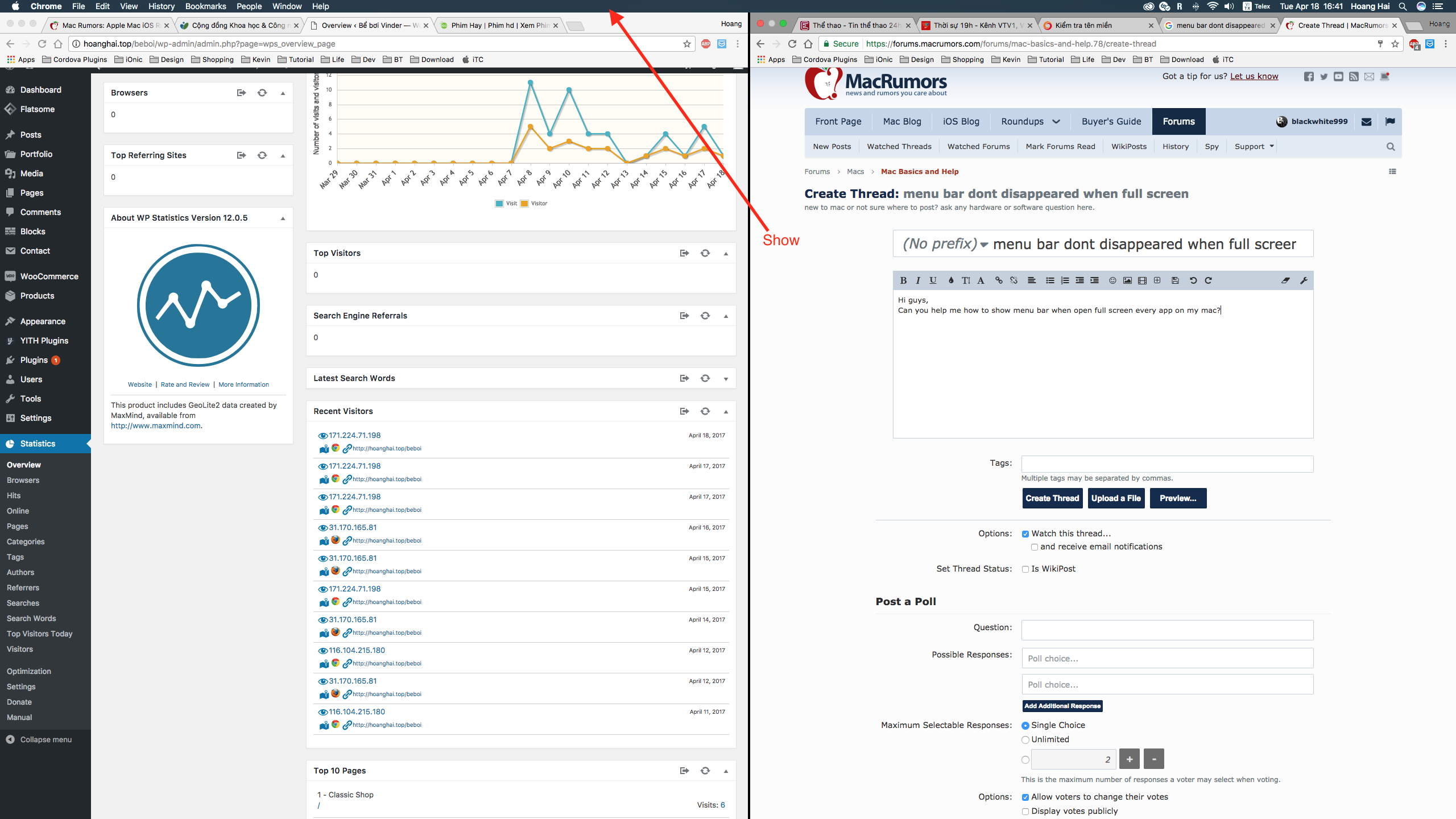Switch to Mac Rumors tab in left window
Viewport: 1456px width, 819px height.
pos(109,25)
